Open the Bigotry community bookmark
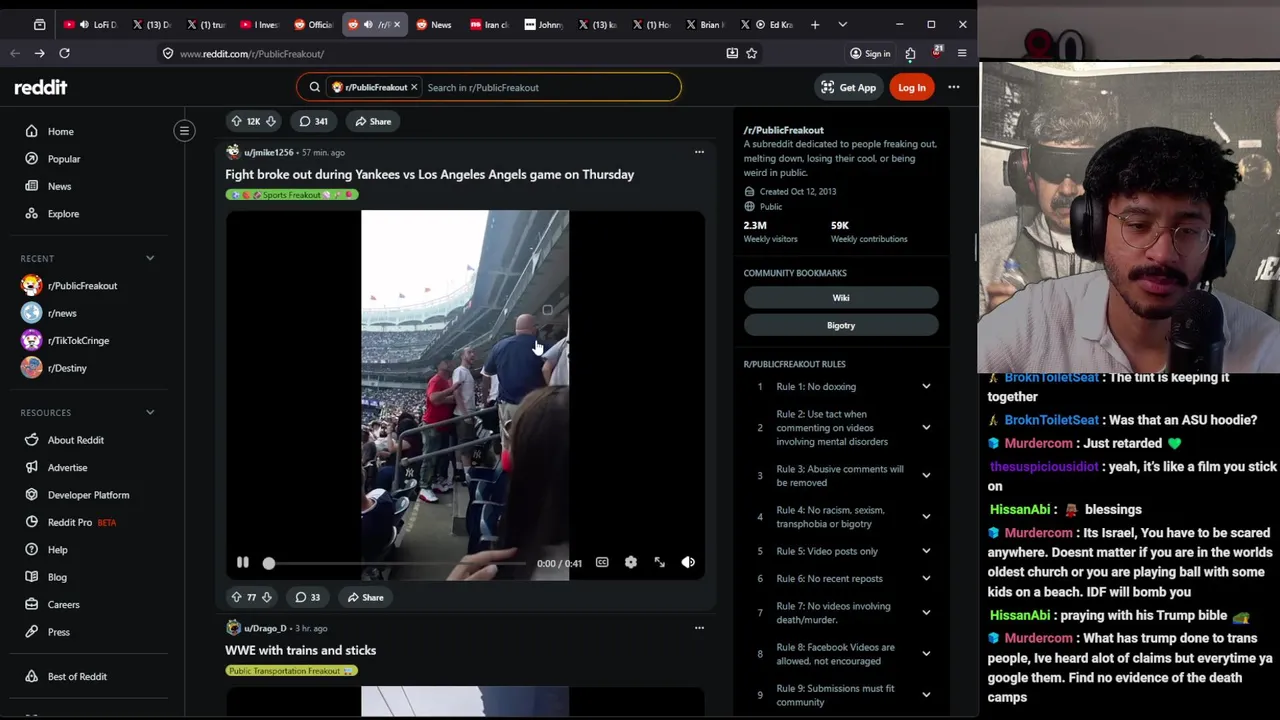Image resolution: width=1280 pixels, height=720 pixels. pyautogui.click(x=841, y=325)
